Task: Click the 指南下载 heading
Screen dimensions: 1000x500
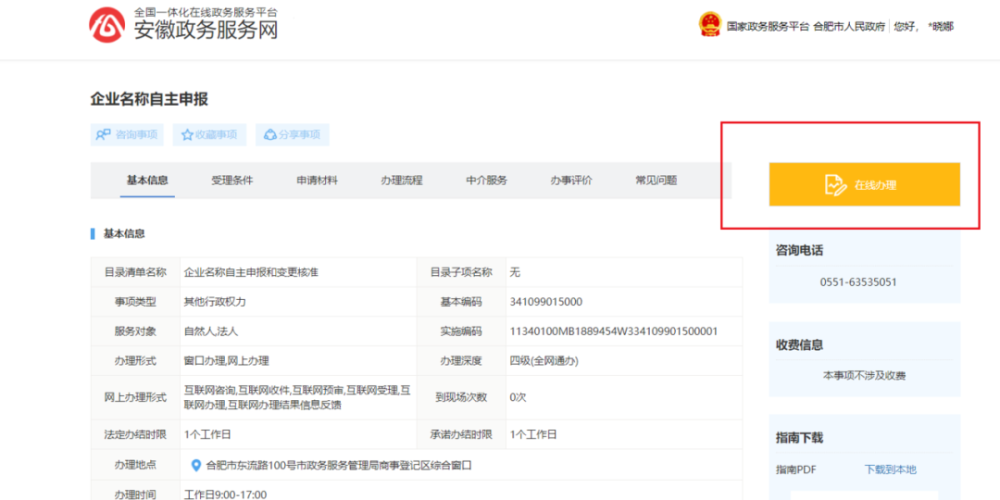Action: (x=799, y=438)
